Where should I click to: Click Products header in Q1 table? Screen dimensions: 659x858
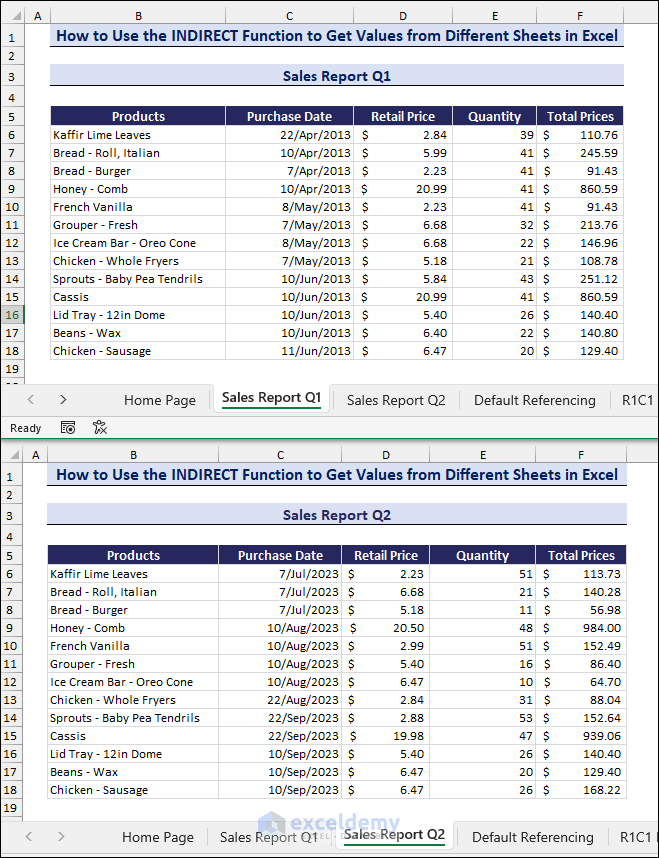click(138, 116)
